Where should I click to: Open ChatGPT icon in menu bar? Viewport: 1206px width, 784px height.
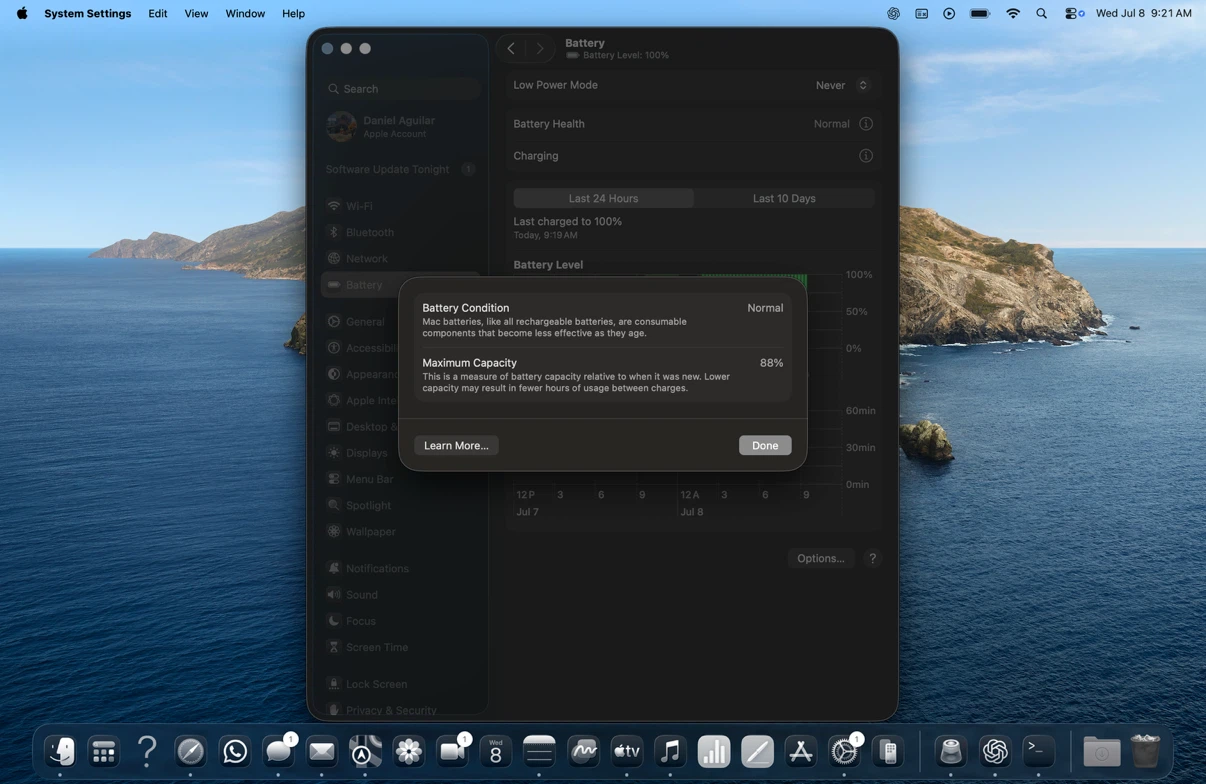click(x=893, y=14)
